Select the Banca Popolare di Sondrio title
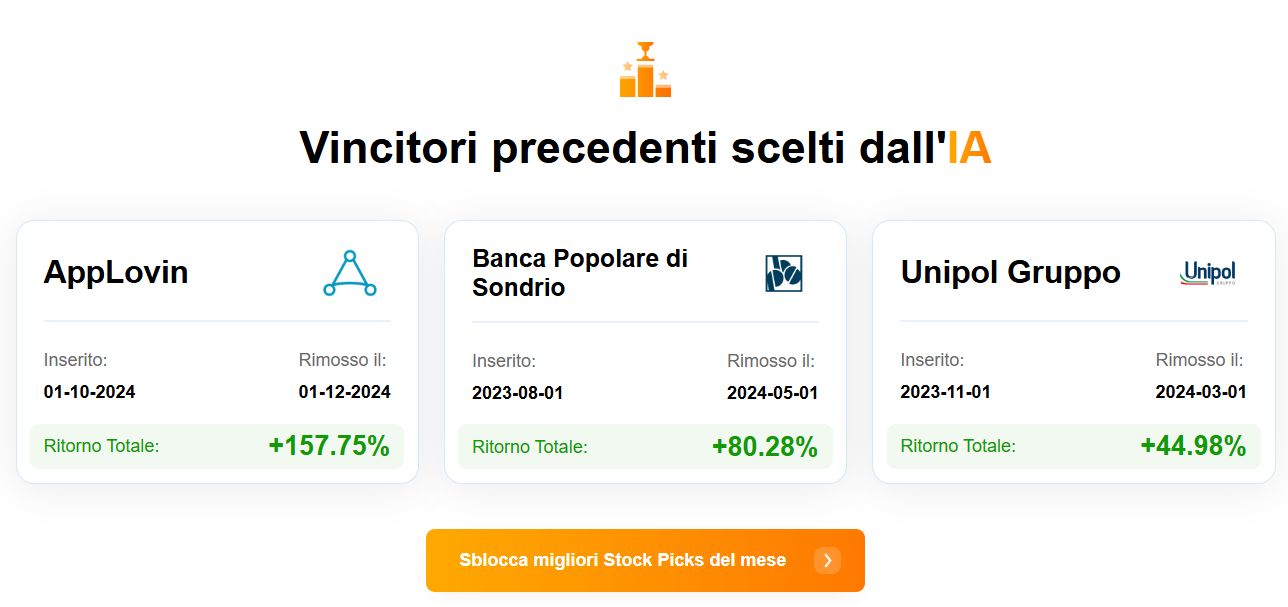This screenshot has height=607, width=1288. tap(580, 273)
